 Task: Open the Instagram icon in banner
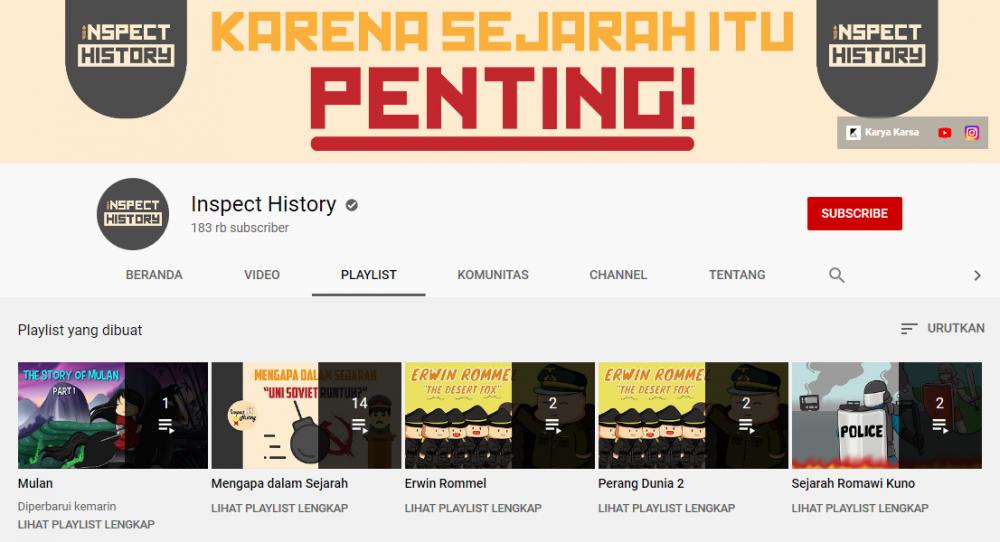pos(971,133)
